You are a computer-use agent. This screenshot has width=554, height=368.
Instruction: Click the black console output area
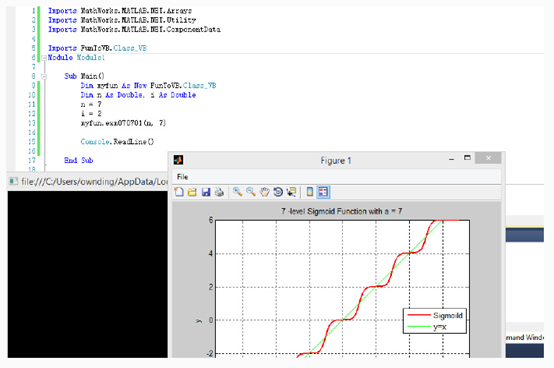coord(88,274)
